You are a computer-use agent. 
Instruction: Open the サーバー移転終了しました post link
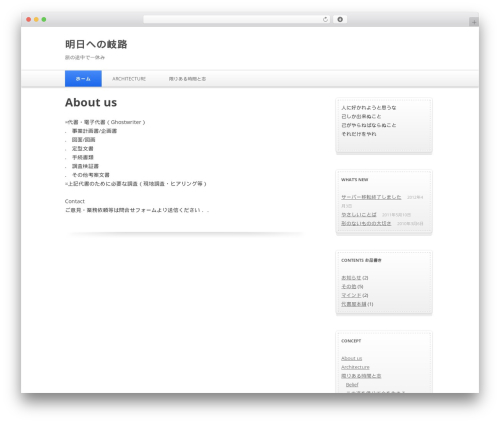pos(371,197)
